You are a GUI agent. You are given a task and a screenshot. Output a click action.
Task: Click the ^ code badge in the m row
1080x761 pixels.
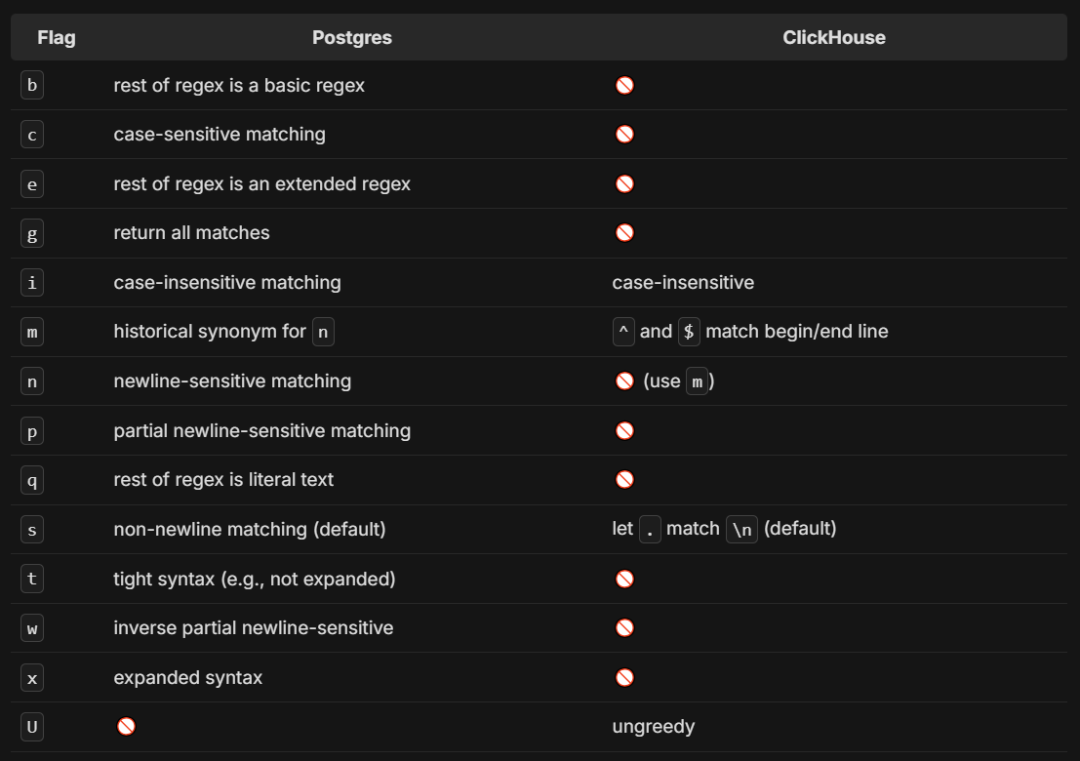click(x=623, y=332)
